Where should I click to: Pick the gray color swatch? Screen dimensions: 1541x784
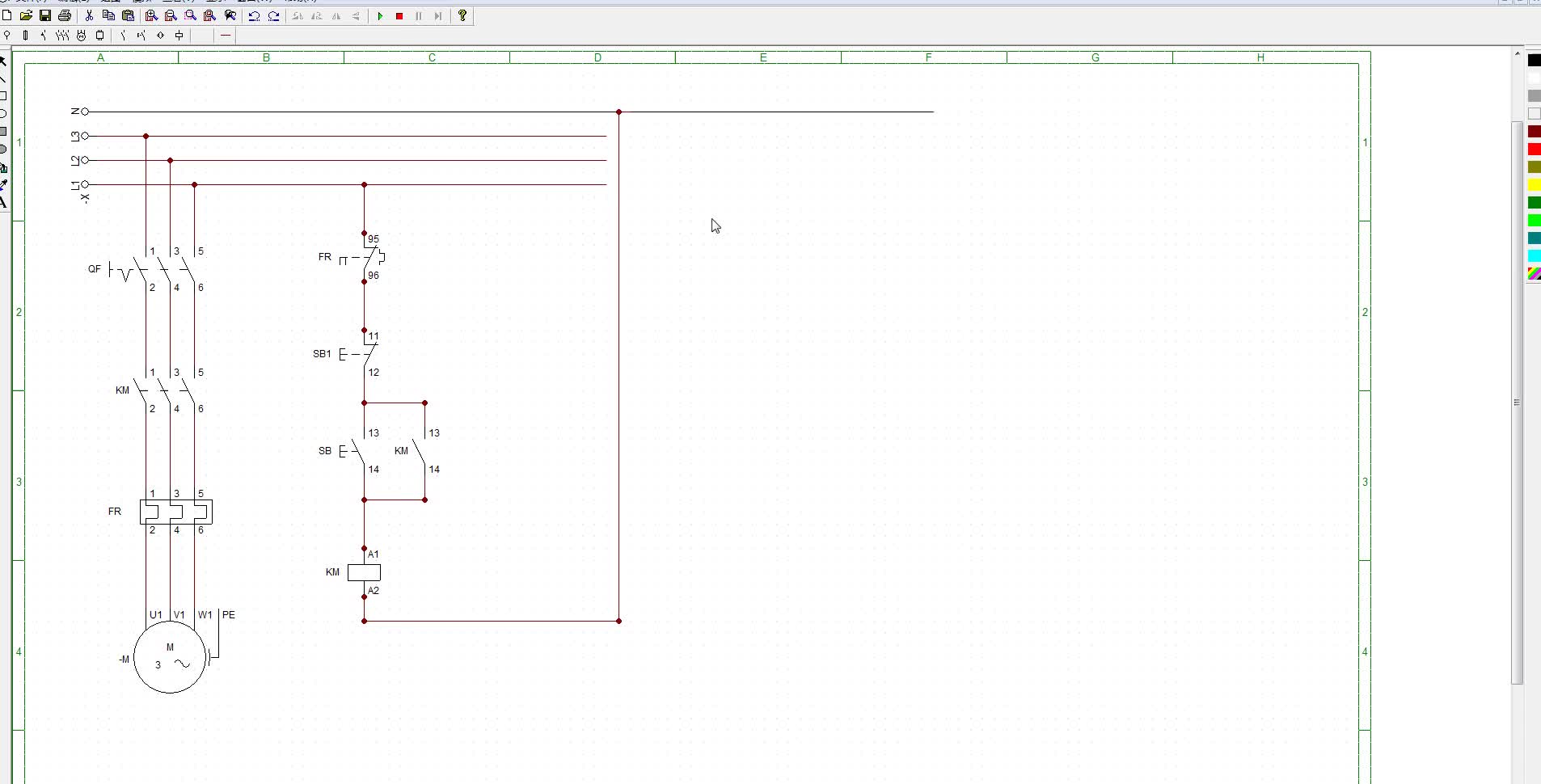coord(1534,96)
